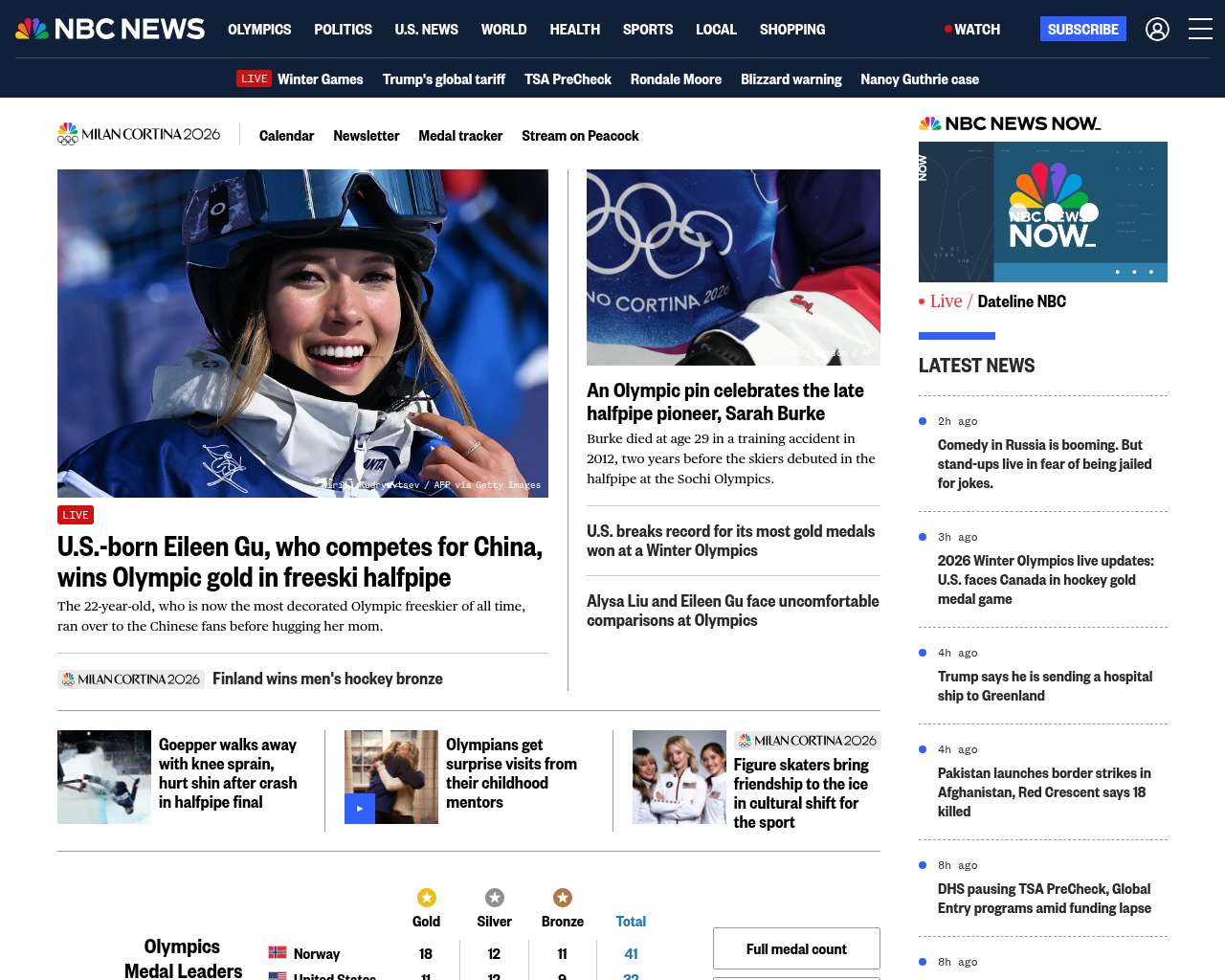Viewport: 1225px width, 980px height.
Task: Open the live Winter Games trending link
Action: [301, 79]
